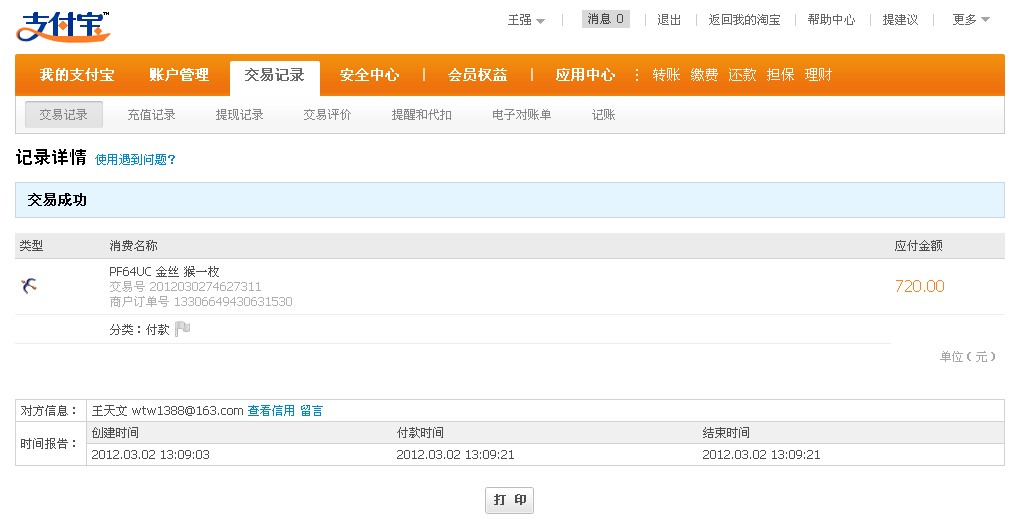Viewport: 1027px width, 524px height.
Task: Open the 我的支付宝 tab
Action: point(77,75)
